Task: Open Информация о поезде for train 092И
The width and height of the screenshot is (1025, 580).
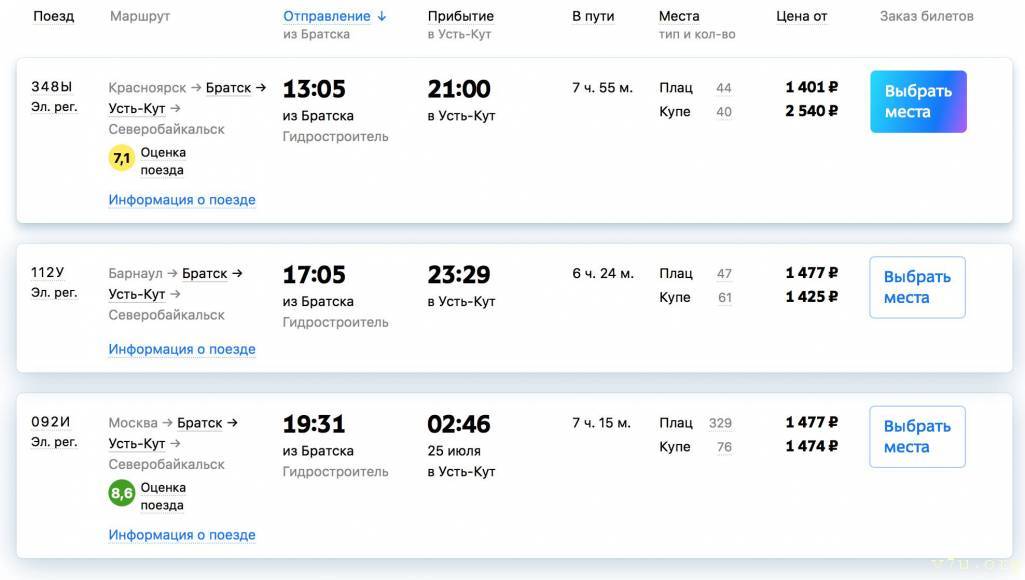Action: click(182, 535)
